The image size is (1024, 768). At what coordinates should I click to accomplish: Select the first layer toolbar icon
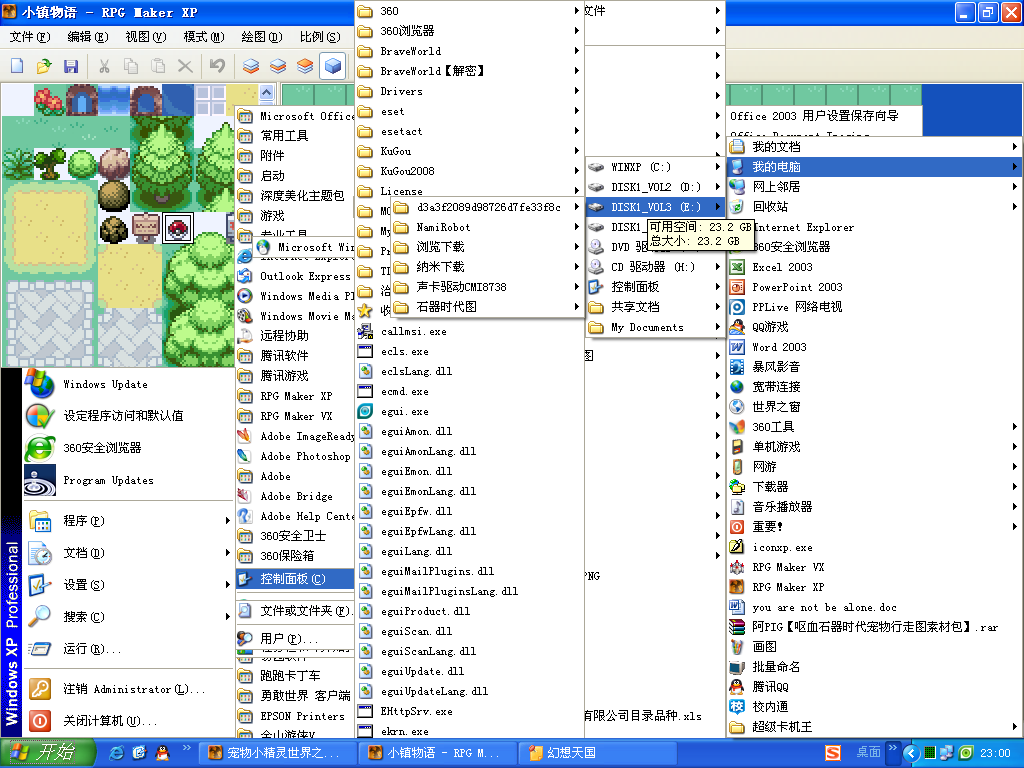click(251, 66)
